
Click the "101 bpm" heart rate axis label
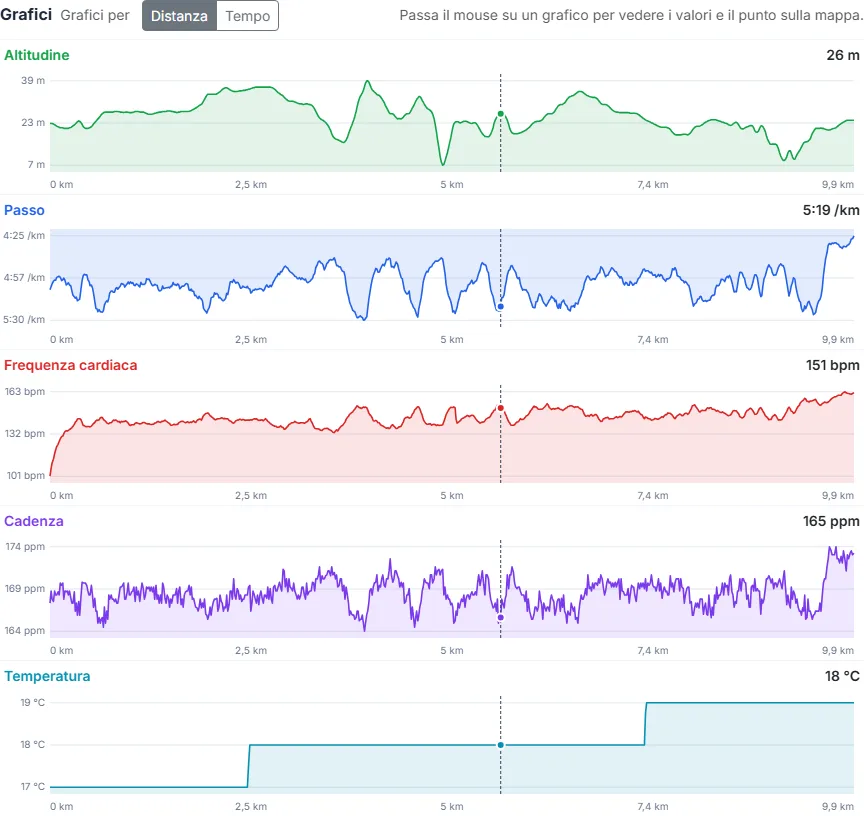(x=26, y=475)
